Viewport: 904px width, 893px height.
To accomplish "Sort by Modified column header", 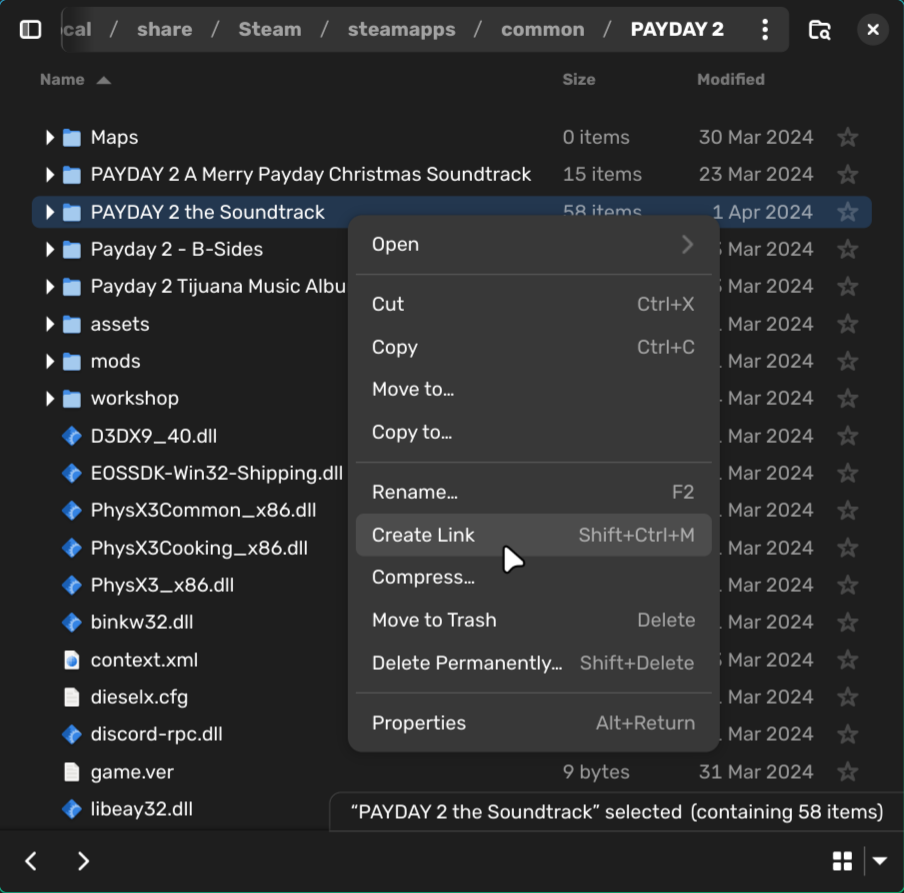I will 730,79.
